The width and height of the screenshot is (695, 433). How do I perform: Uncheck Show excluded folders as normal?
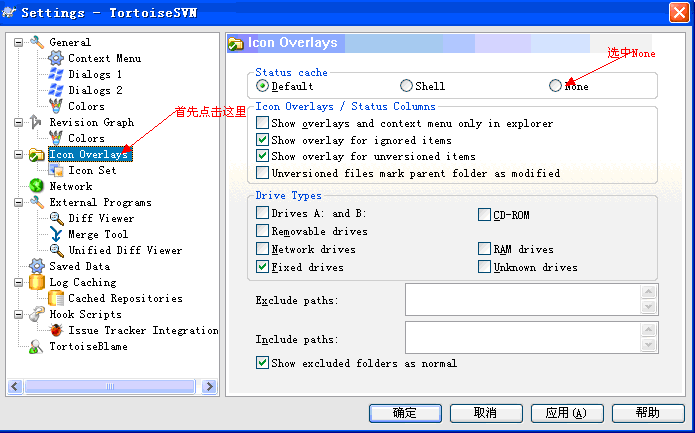click(x=262, y=363)
